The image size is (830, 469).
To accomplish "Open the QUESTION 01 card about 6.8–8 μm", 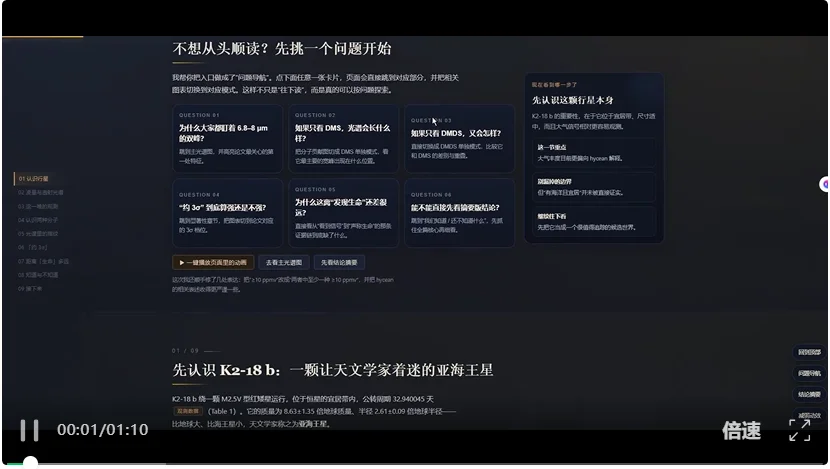I will click(227, 138).
